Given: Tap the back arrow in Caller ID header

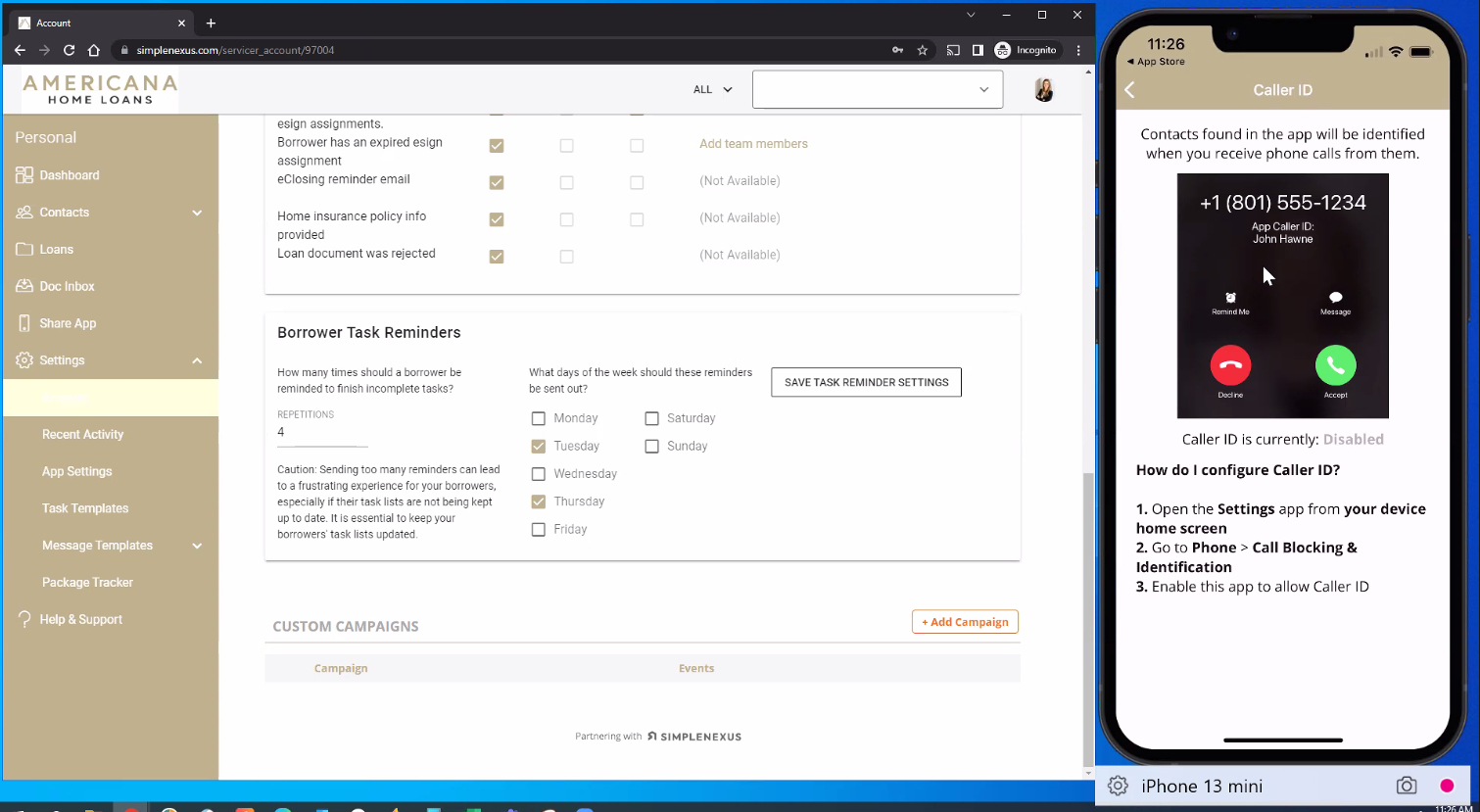Looking at the screenshot, I should coord(1129,90).
